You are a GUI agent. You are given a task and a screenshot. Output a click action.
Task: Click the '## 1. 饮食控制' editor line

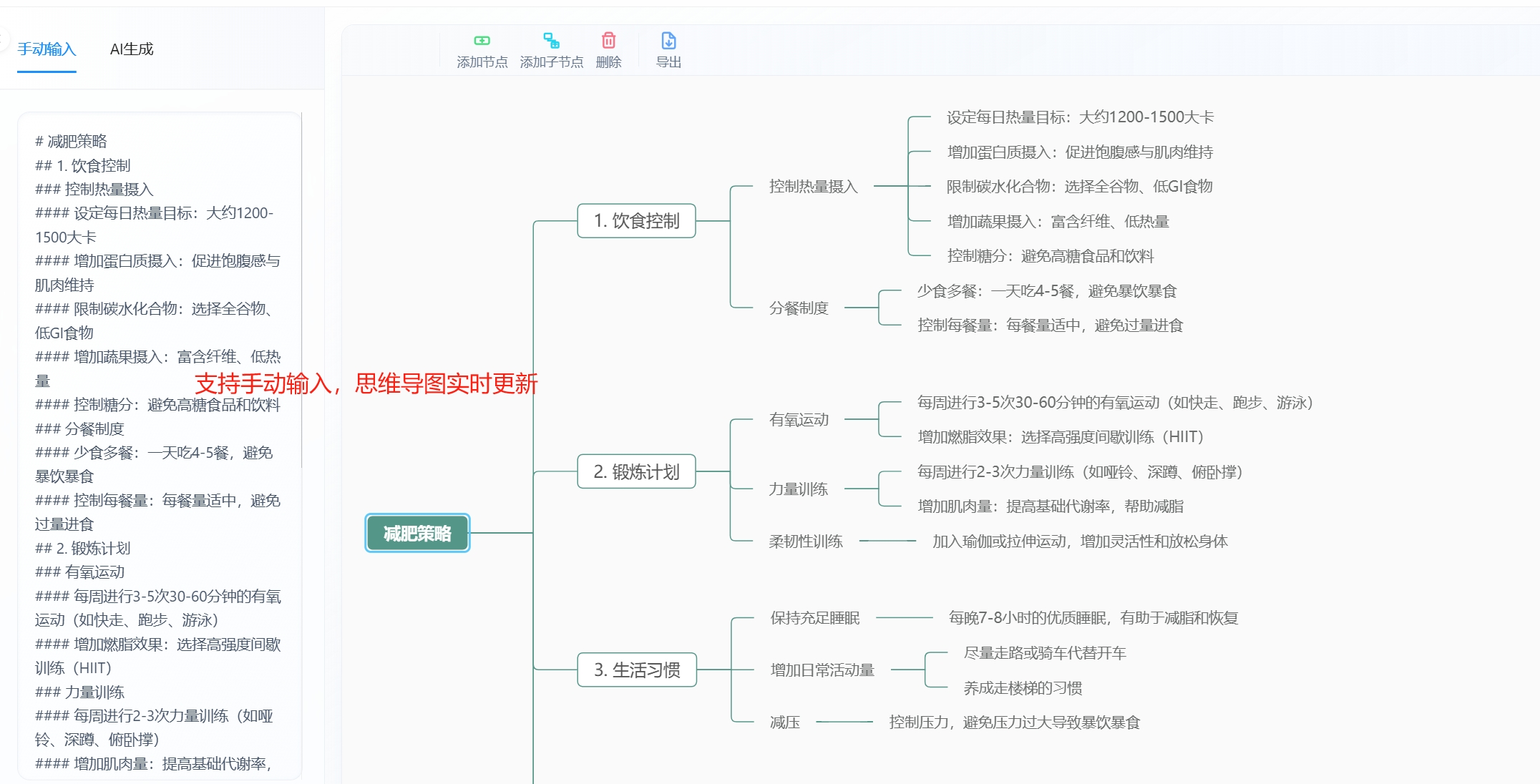tap(83, 166)
